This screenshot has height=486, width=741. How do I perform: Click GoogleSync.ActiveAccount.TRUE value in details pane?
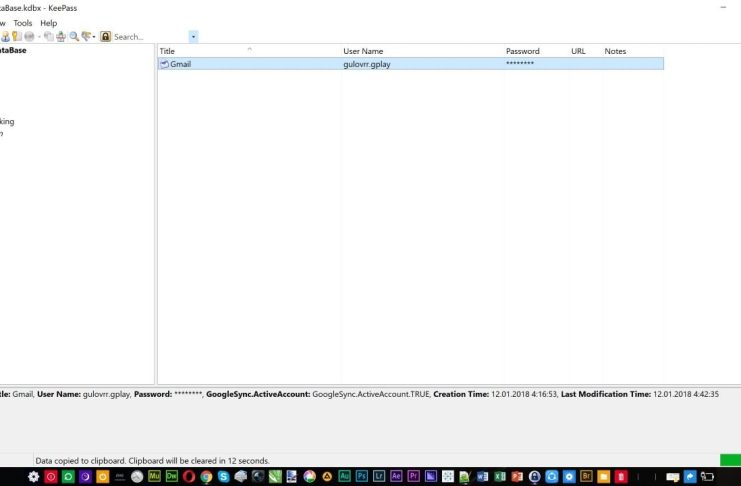371,394
